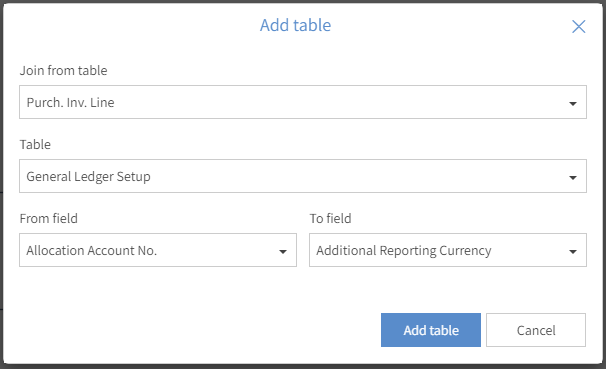Click the From field label

click(x=49, y=218)
